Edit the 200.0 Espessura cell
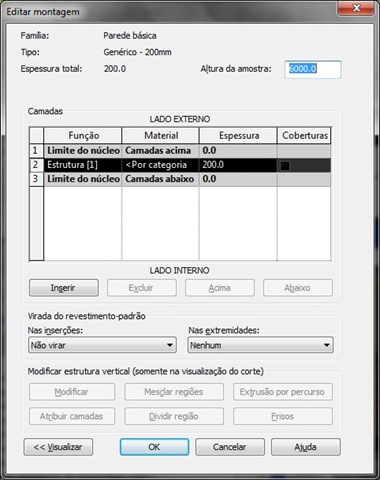The height and width of the screenshot is (480, 380). click(238, 165)
